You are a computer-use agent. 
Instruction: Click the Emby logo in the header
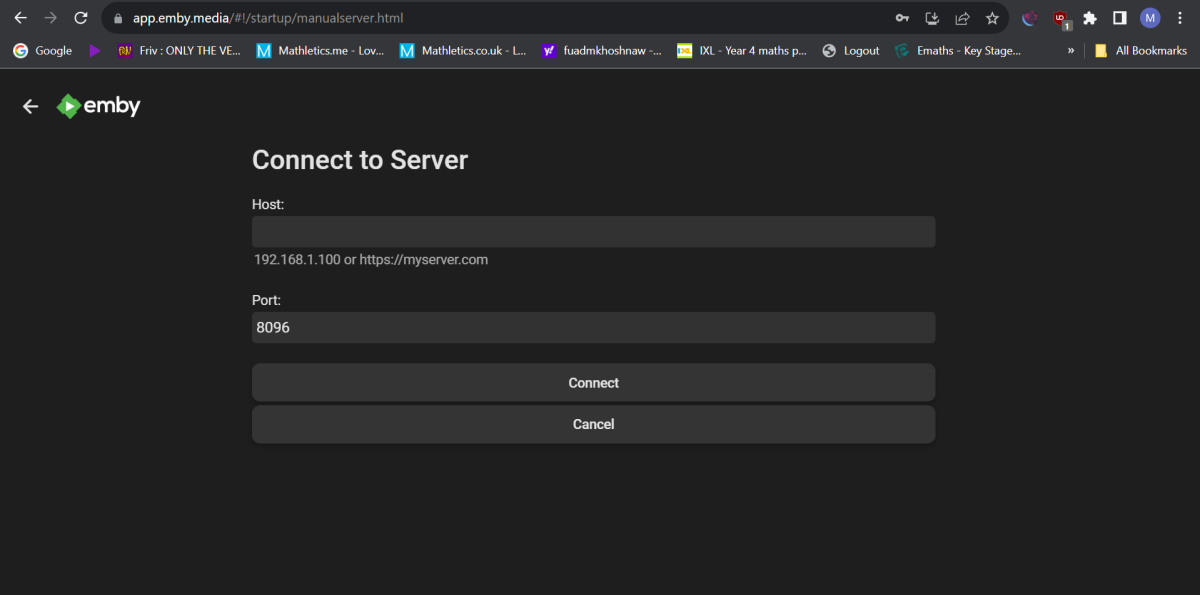tap(98, 106)
